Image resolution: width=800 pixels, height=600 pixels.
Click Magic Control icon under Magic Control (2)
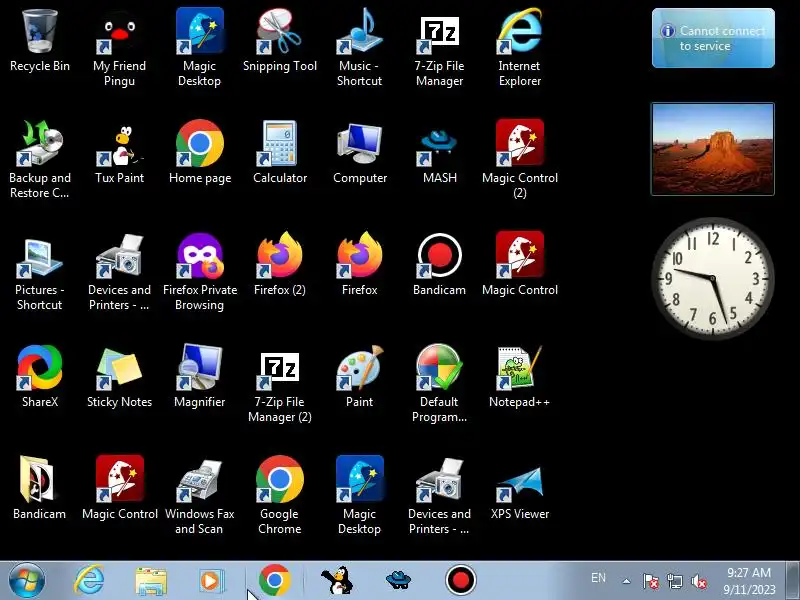coord(519,265)
